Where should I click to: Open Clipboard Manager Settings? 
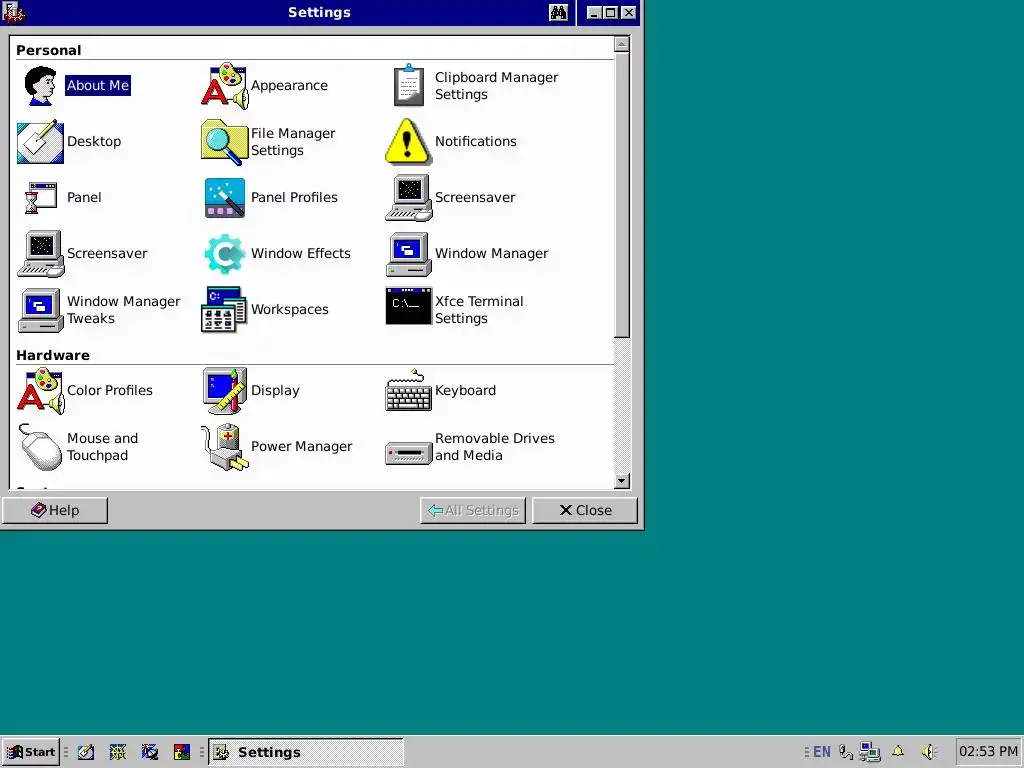tap(476, 86)
